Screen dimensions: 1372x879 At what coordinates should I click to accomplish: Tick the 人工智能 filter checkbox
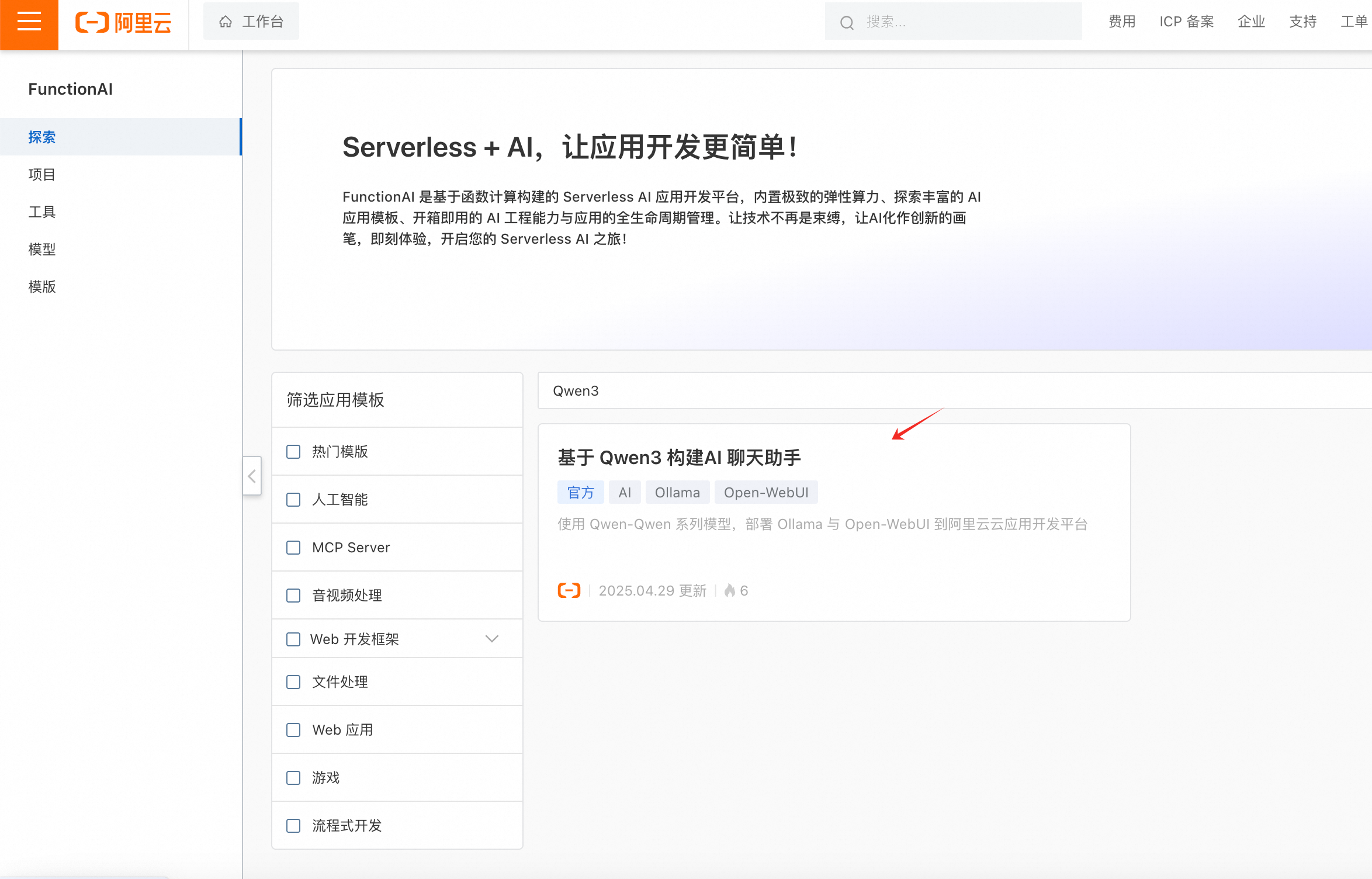(293, 500)
